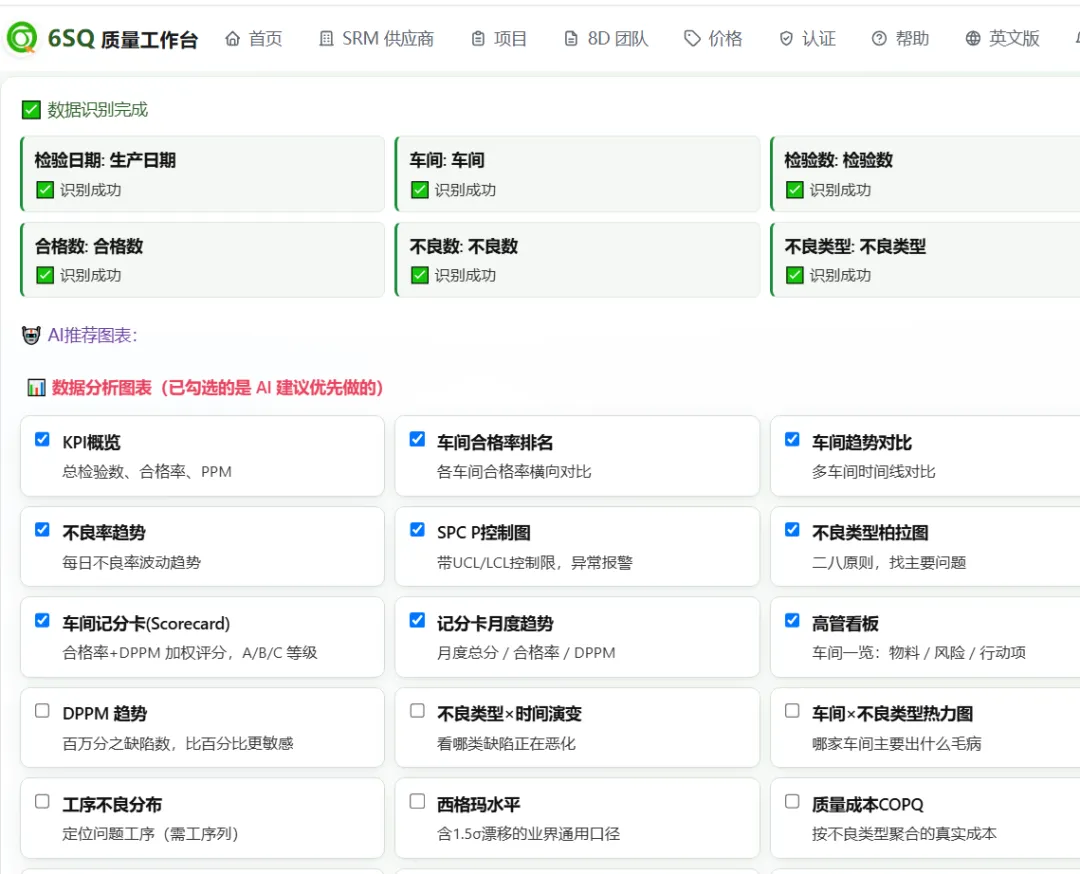Select the 质量成本COPQ checkbox
Image resolution: width=1080 pixels, height=874 pixels.
coord(792,801)
